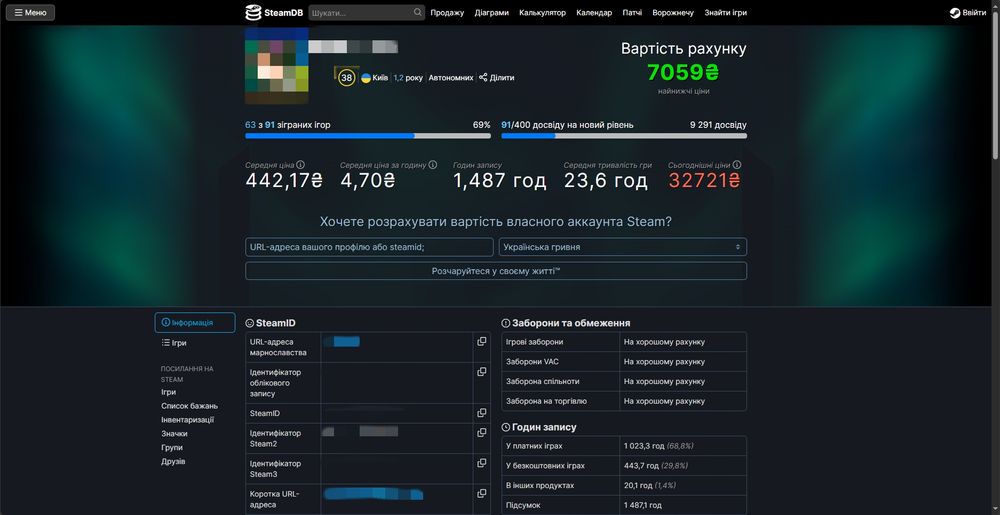1000x515 pixels.
Task: Open the Ворожнечу menu item
Action: click(x=673, y=13)
